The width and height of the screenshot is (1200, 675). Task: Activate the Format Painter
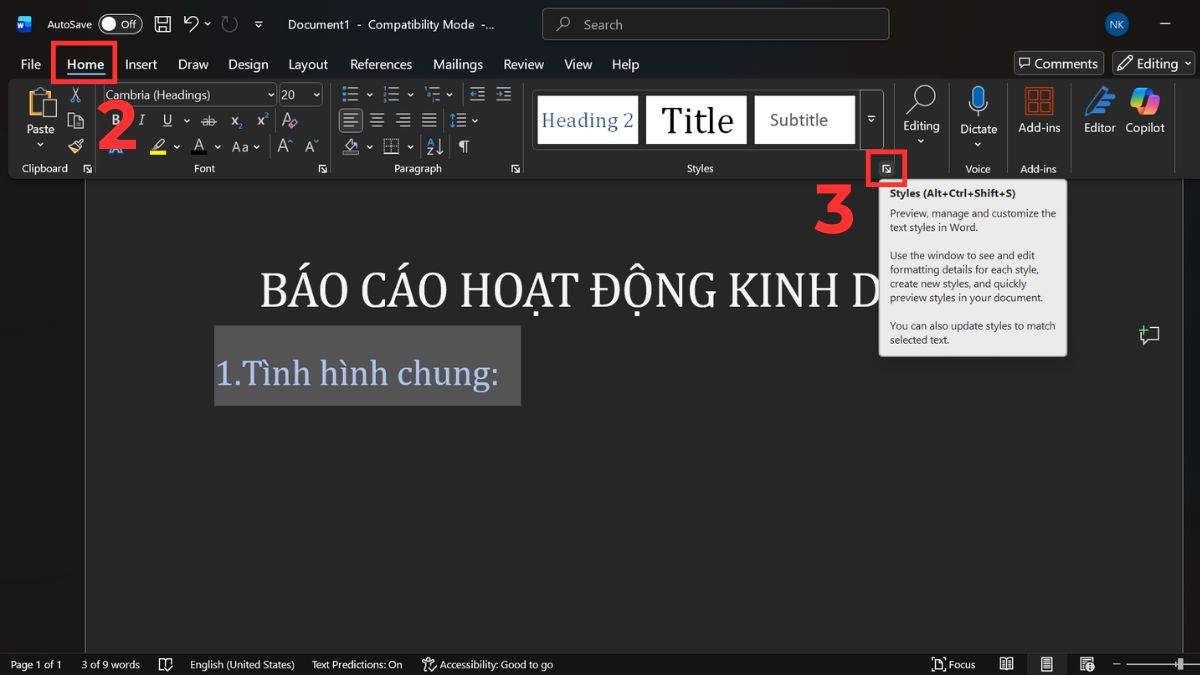(x=75, y=146)
